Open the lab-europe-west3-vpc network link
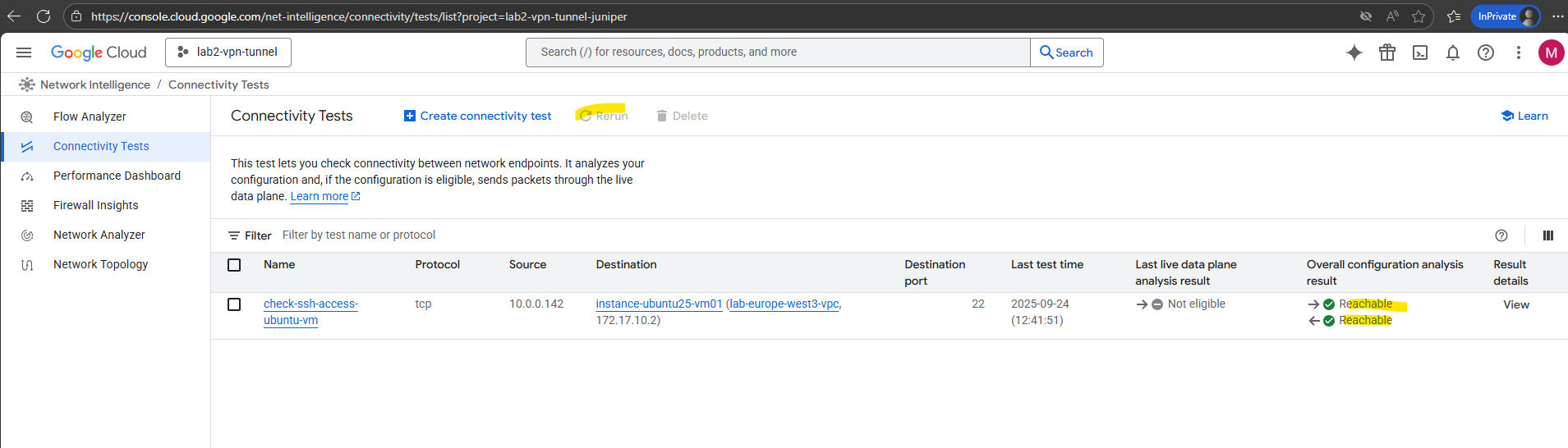 click(x=784, y=304)
